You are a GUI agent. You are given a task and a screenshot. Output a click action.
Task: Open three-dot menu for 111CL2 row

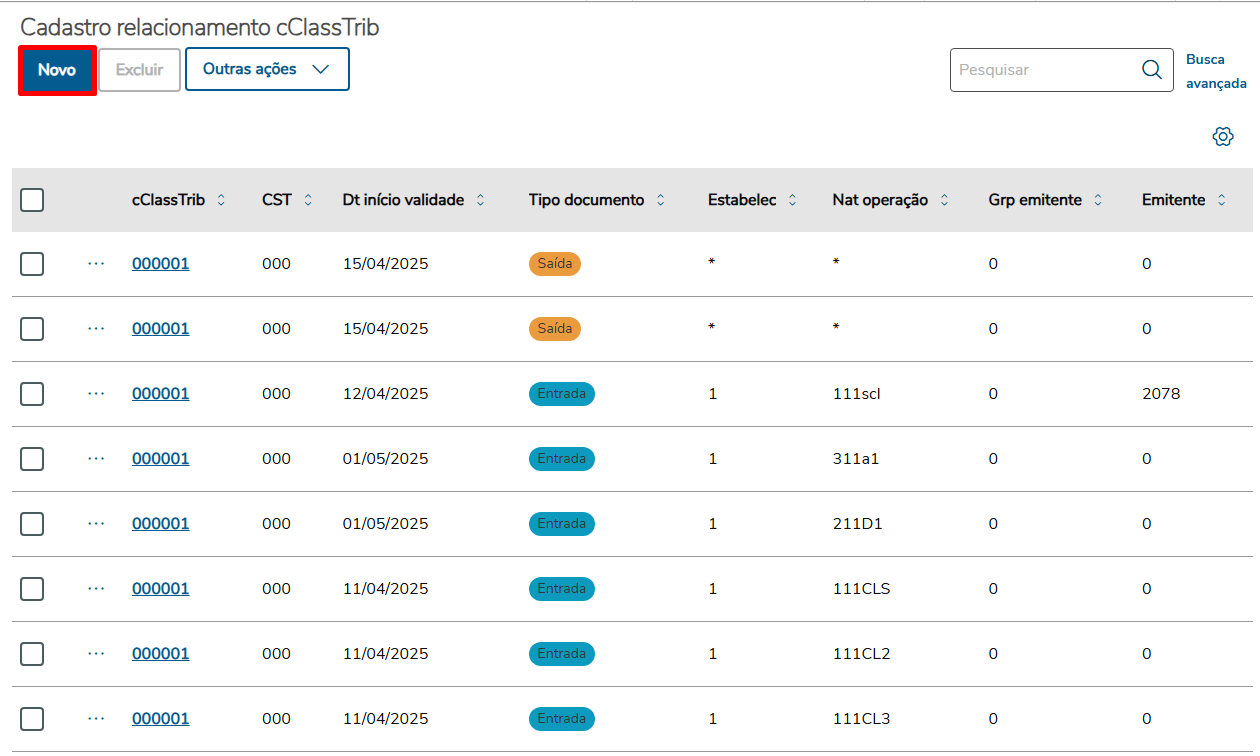click(x=96, y=653)
